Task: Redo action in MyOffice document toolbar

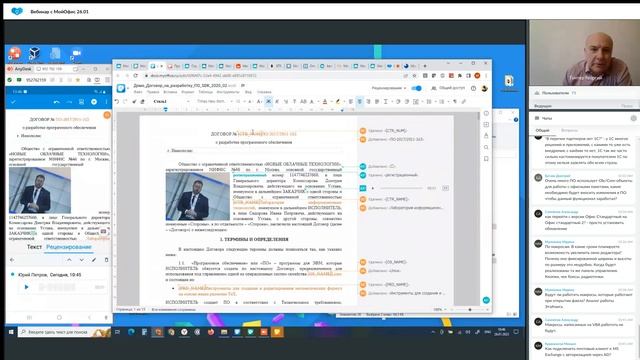Action: click(125, 101)
